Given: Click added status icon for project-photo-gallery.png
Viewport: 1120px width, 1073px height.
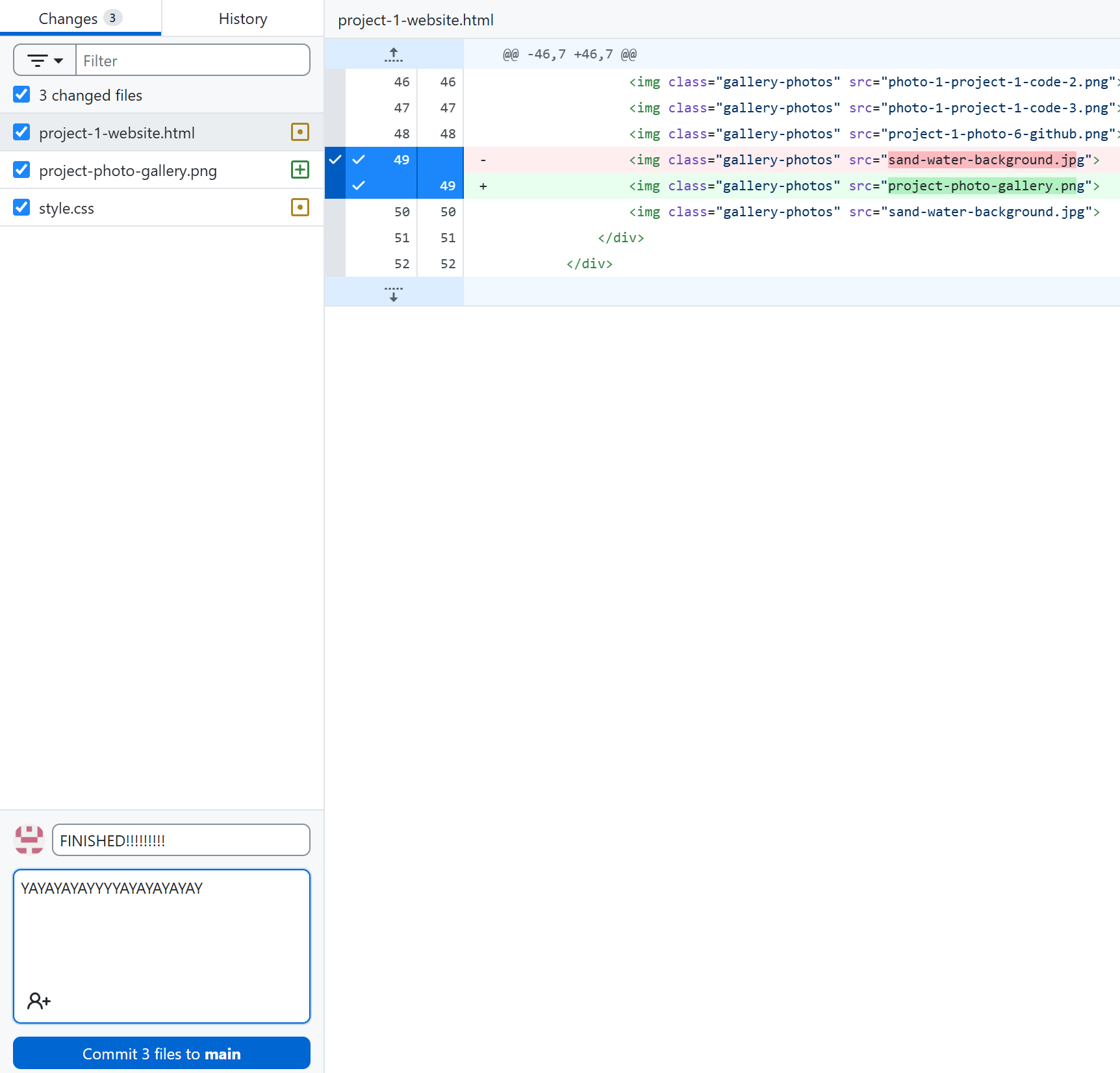Looking at the screenshot, I should point(299,170).
